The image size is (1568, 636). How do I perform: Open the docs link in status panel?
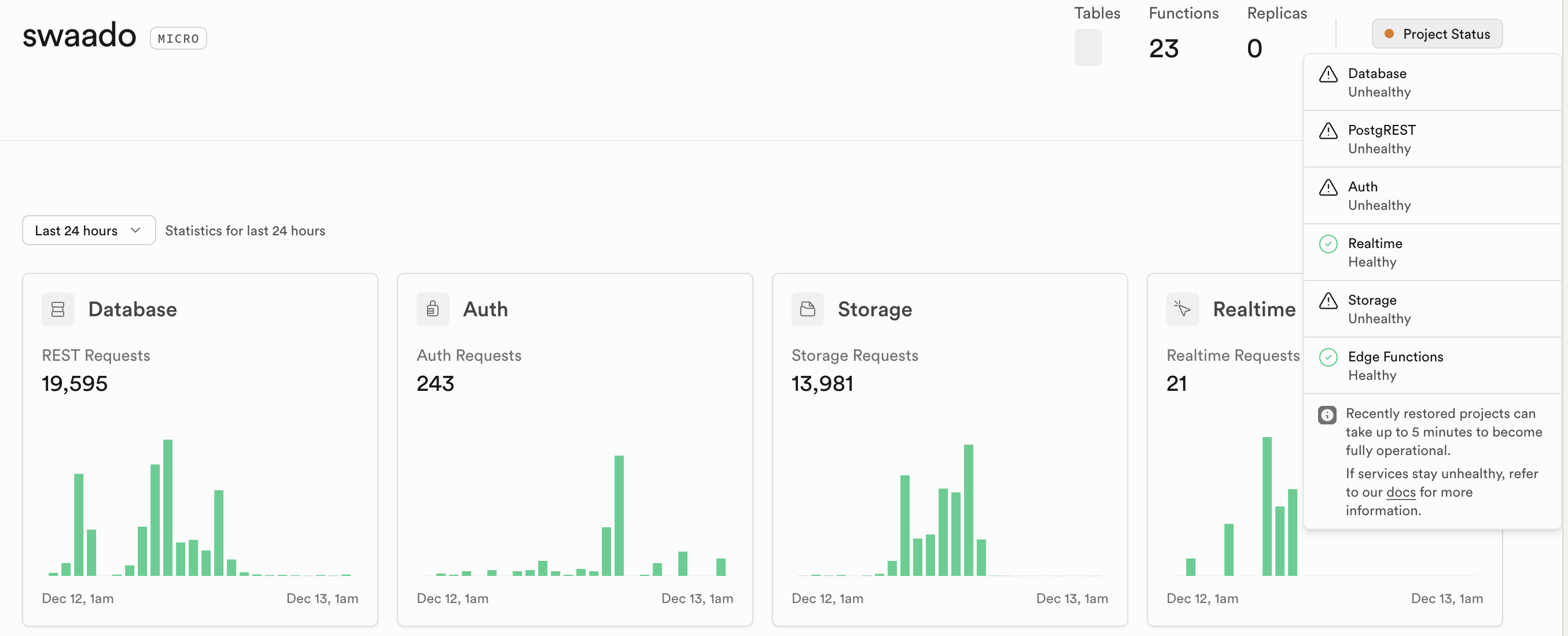pos(1401,492)
